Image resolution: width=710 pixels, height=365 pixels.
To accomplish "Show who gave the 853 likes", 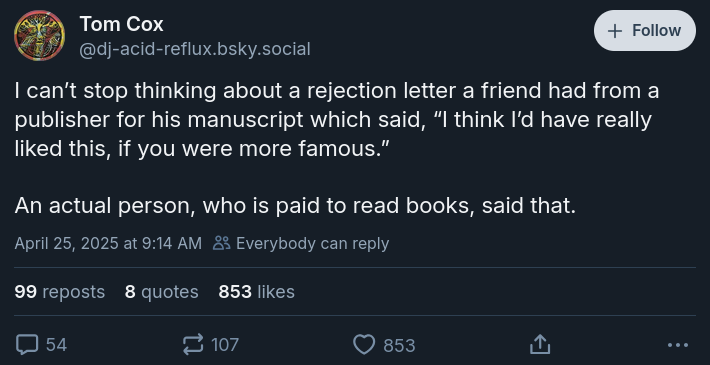I will point(256,292).
